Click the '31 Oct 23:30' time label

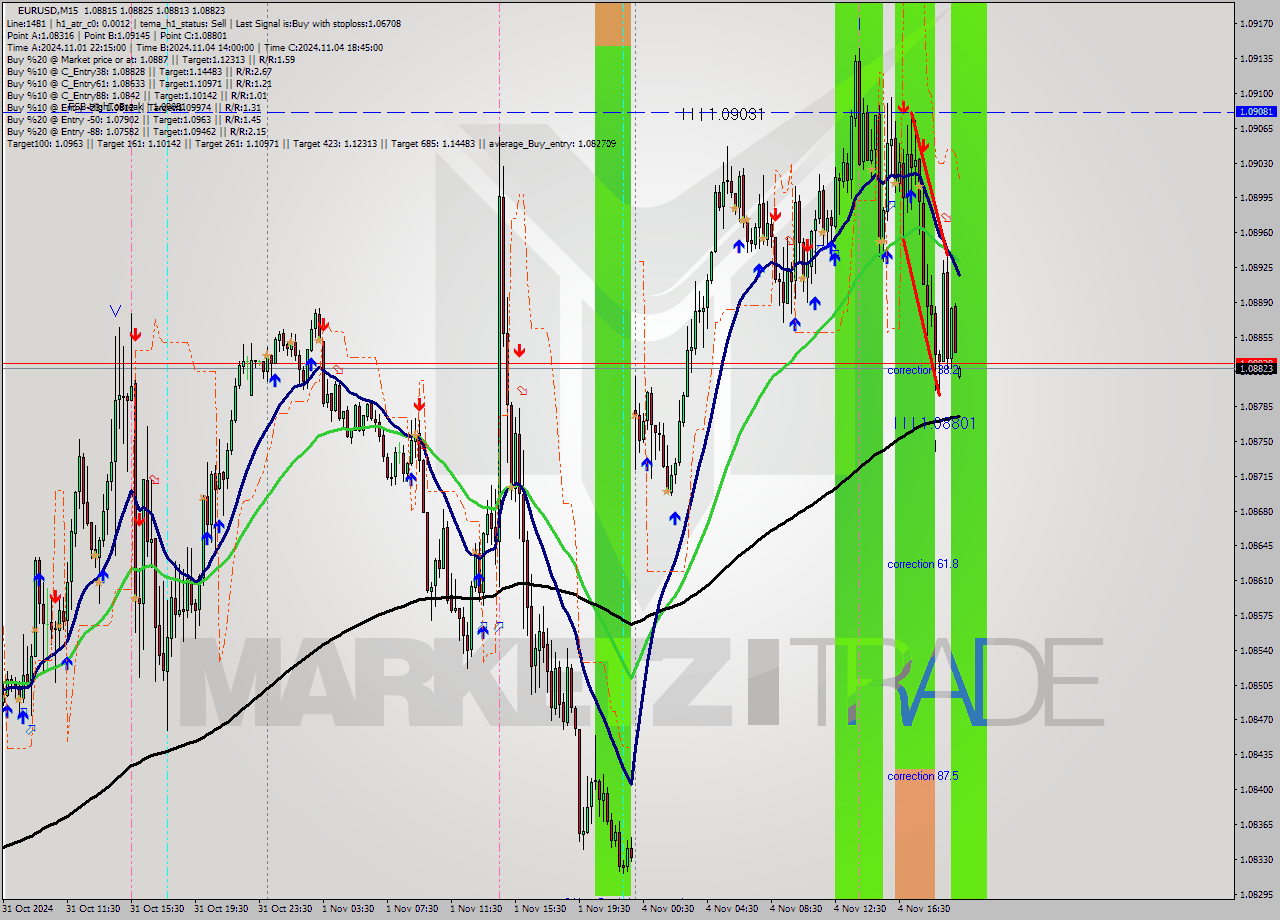pos(284,909)
